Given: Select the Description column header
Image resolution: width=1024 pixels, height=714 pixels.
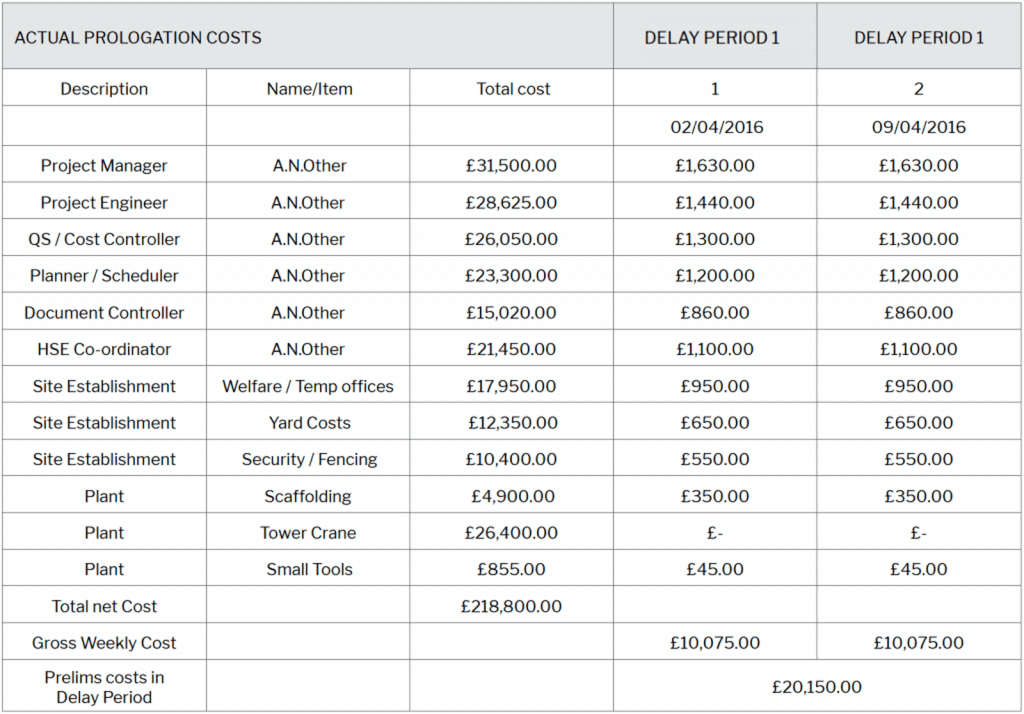Looking at the screenshot, I should 104,89.
